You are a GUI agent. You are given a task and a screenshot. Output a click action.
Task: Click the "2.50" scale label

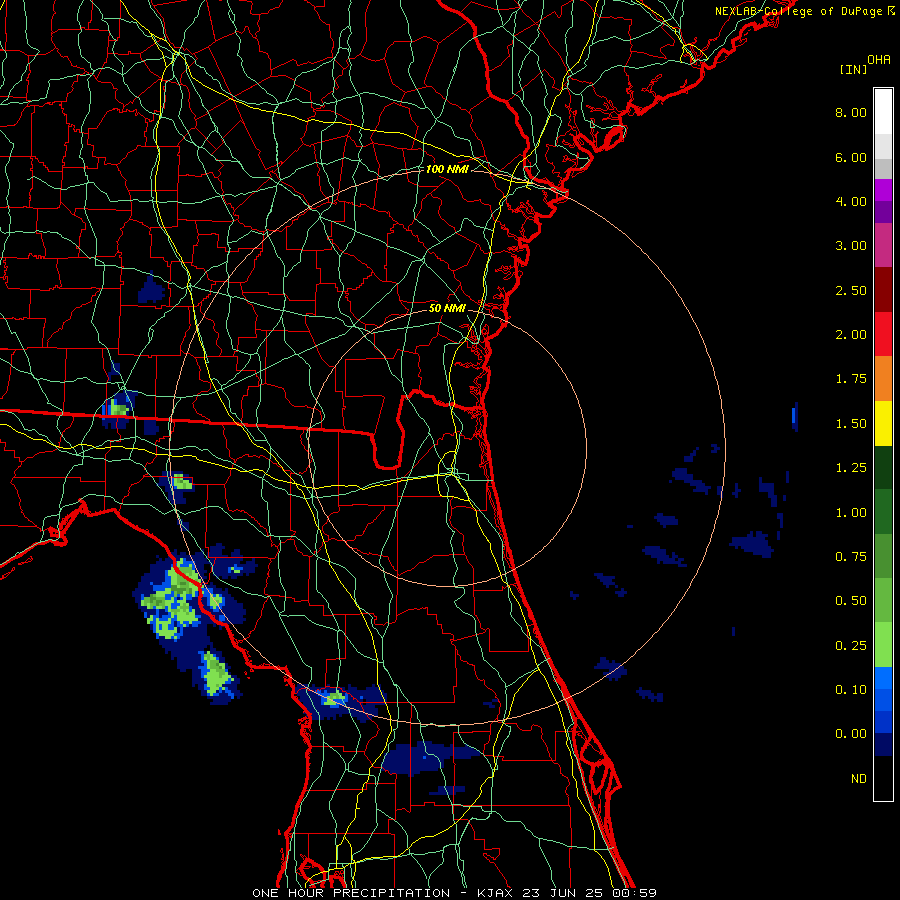coord(851,290)
